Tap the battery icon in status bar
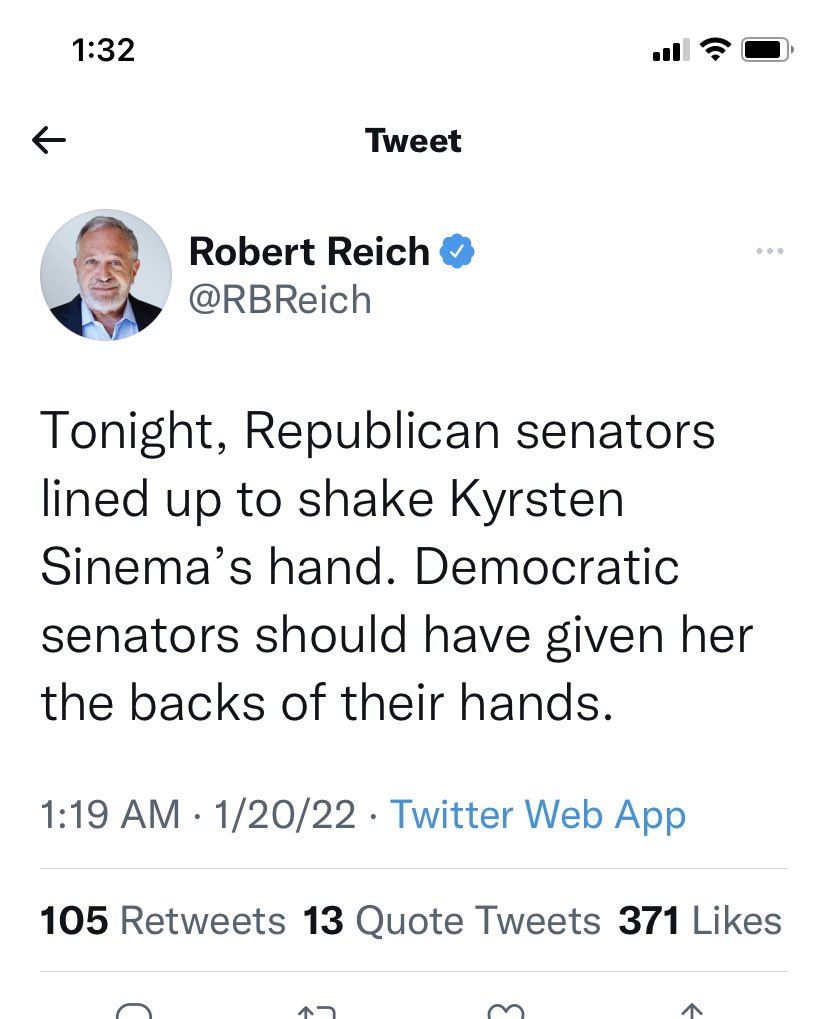 [767, 49]
